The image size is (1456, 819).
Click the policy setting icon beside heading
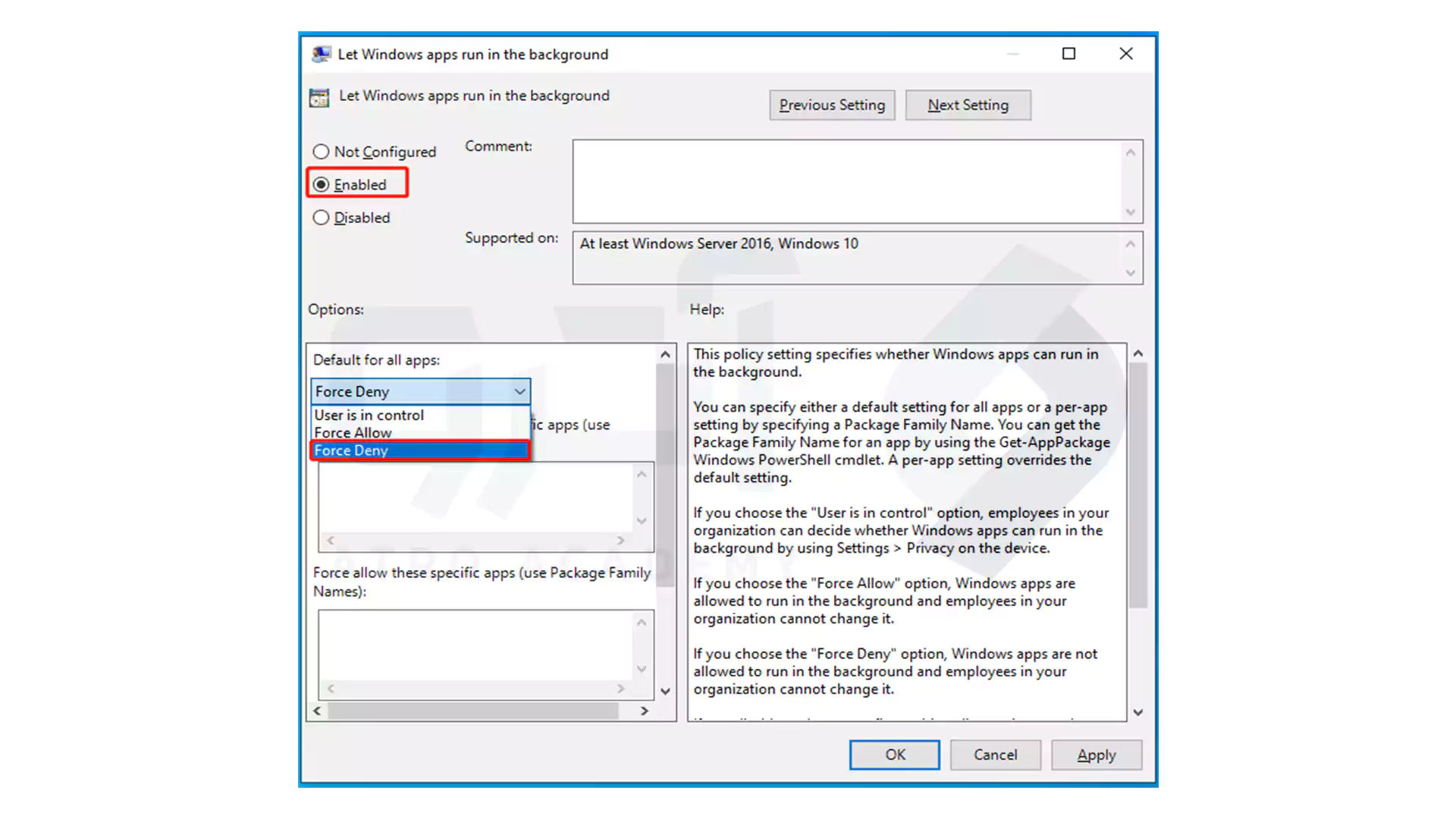tap(319, 97)
